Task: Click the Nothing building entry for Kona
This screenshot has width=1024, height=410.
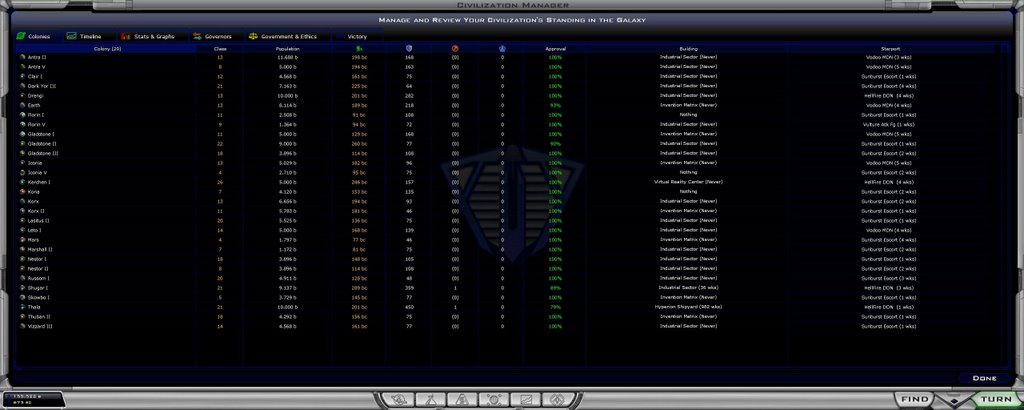Action: [x=688, y=192]
